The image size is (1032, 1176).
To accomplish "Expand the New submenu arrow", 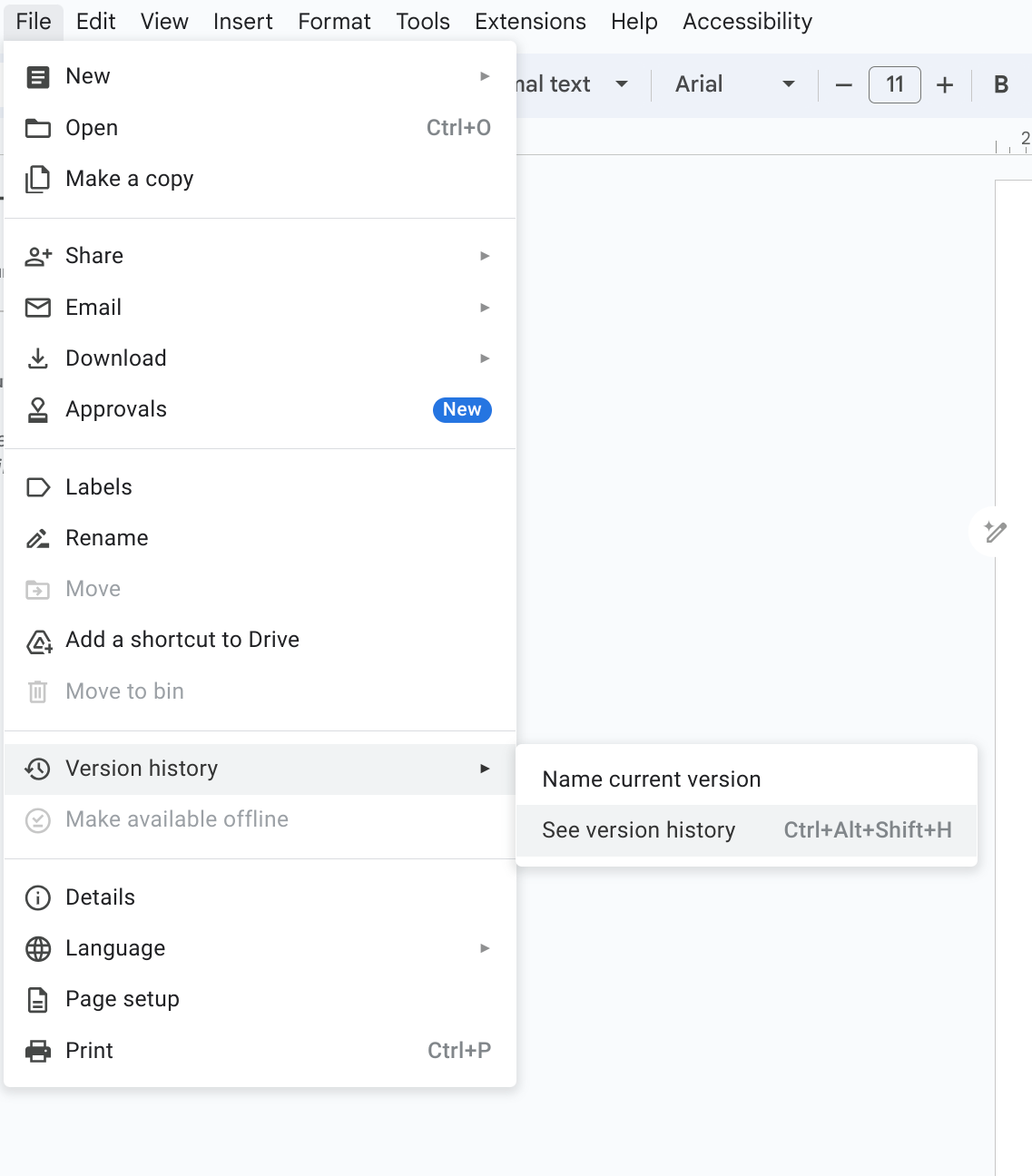I will tap(485, 76).
